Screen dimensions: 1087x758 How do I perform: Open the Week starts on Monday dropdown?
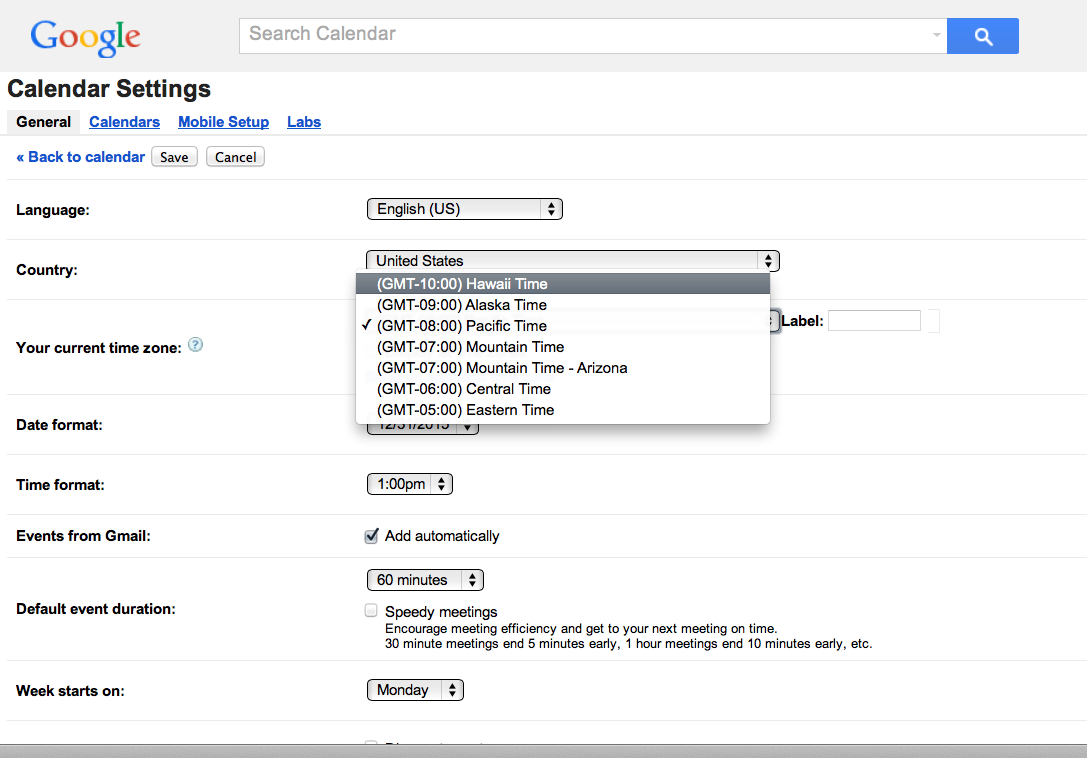[x=415, y=690]
